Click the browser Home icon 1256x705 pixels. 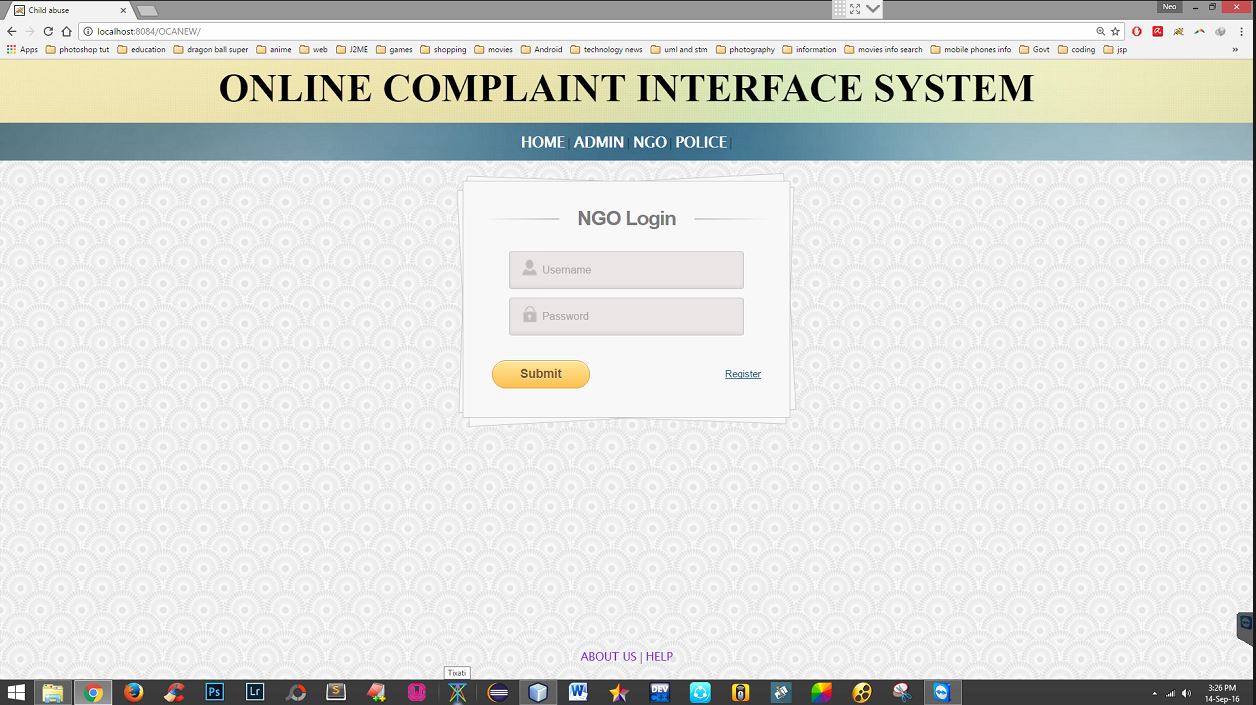coord(66,32)
